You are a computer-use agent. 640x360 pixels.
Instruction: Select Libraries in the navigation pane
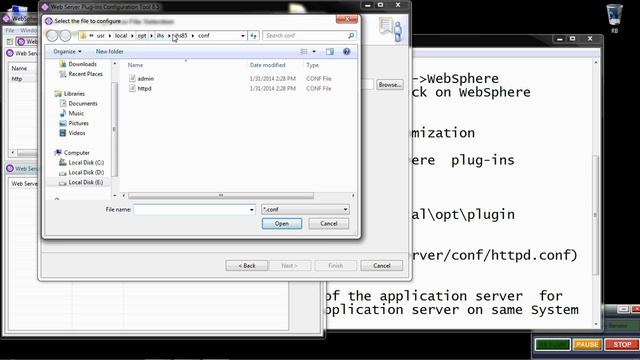74,93
